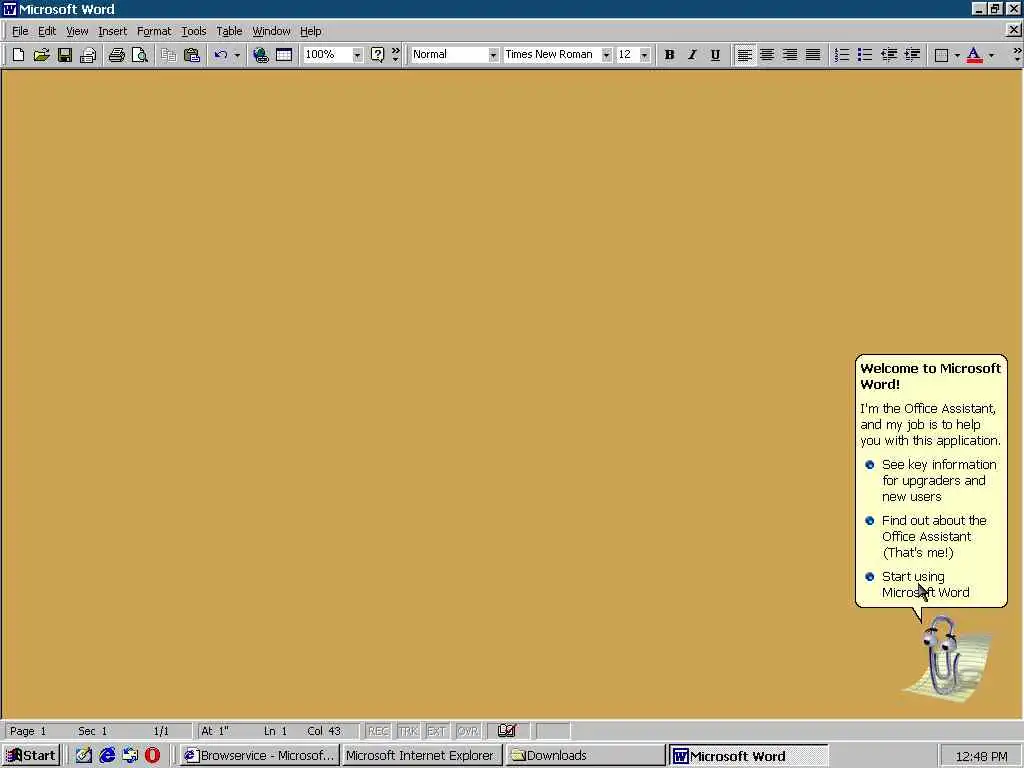Screen dimensions: 1024x768
Task: Click the first quick launch icon beside Start
Action: pyautogui.click(x=84, y=756)
